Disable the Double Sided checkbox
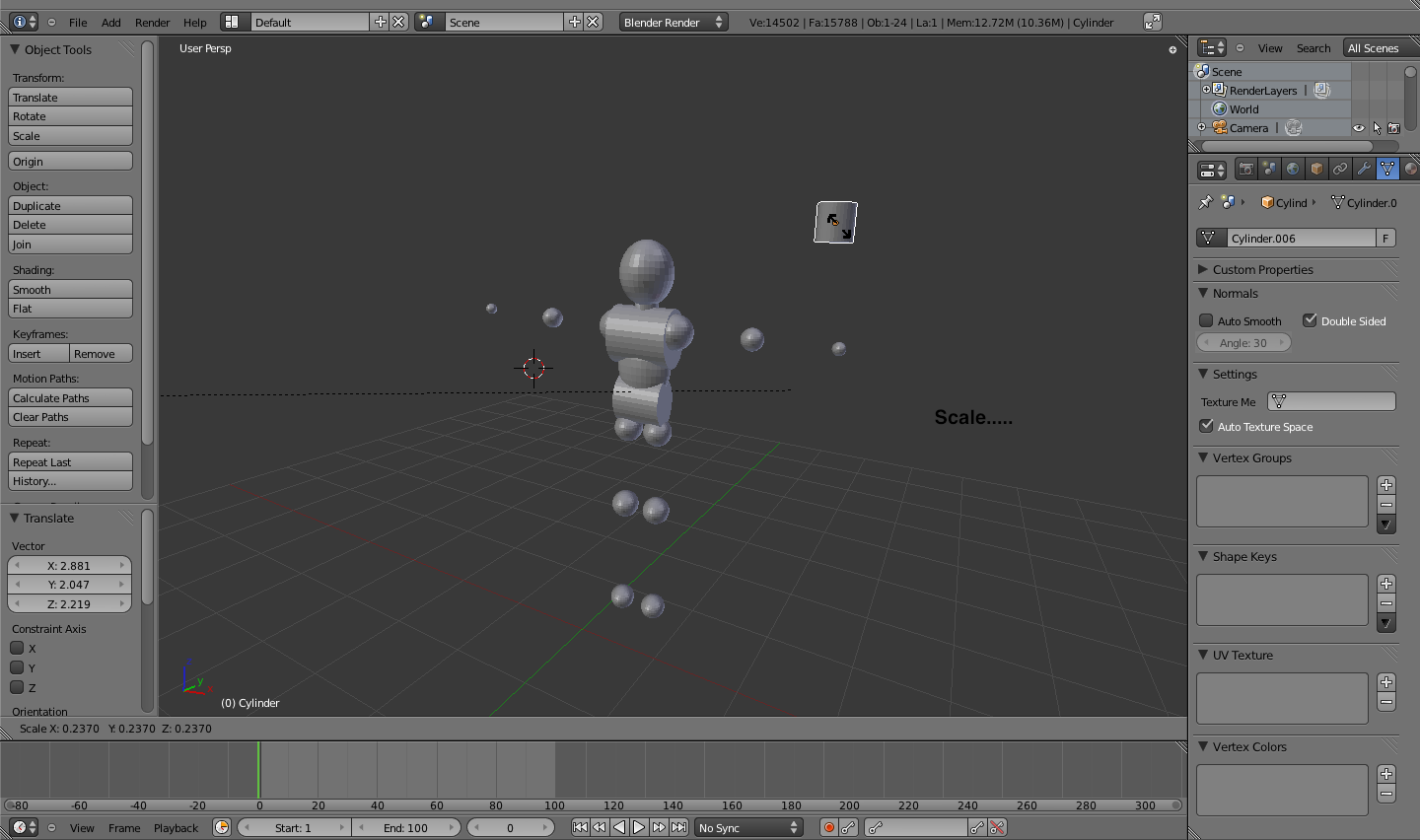Image resolution: width=1420 pixels, height=840 pixels. pos(1311,319)
